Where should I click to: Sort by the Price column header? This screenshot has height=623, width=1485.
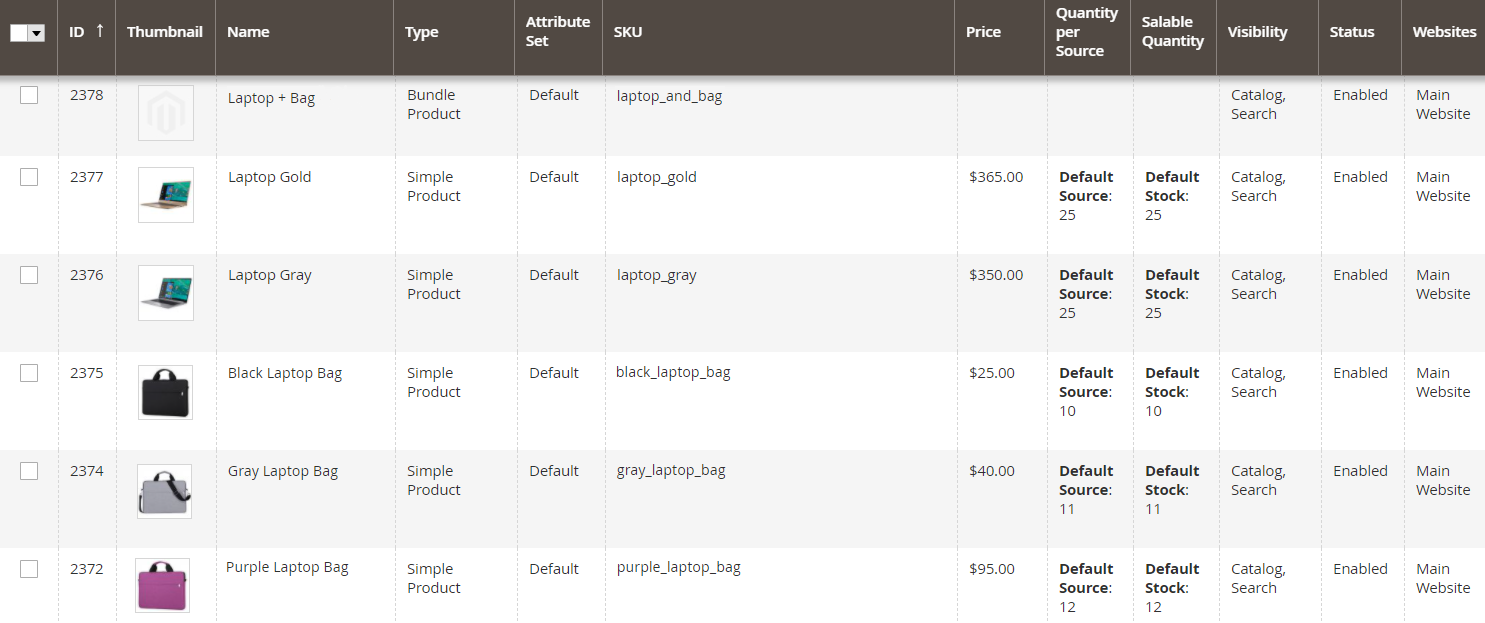(983, 32)
